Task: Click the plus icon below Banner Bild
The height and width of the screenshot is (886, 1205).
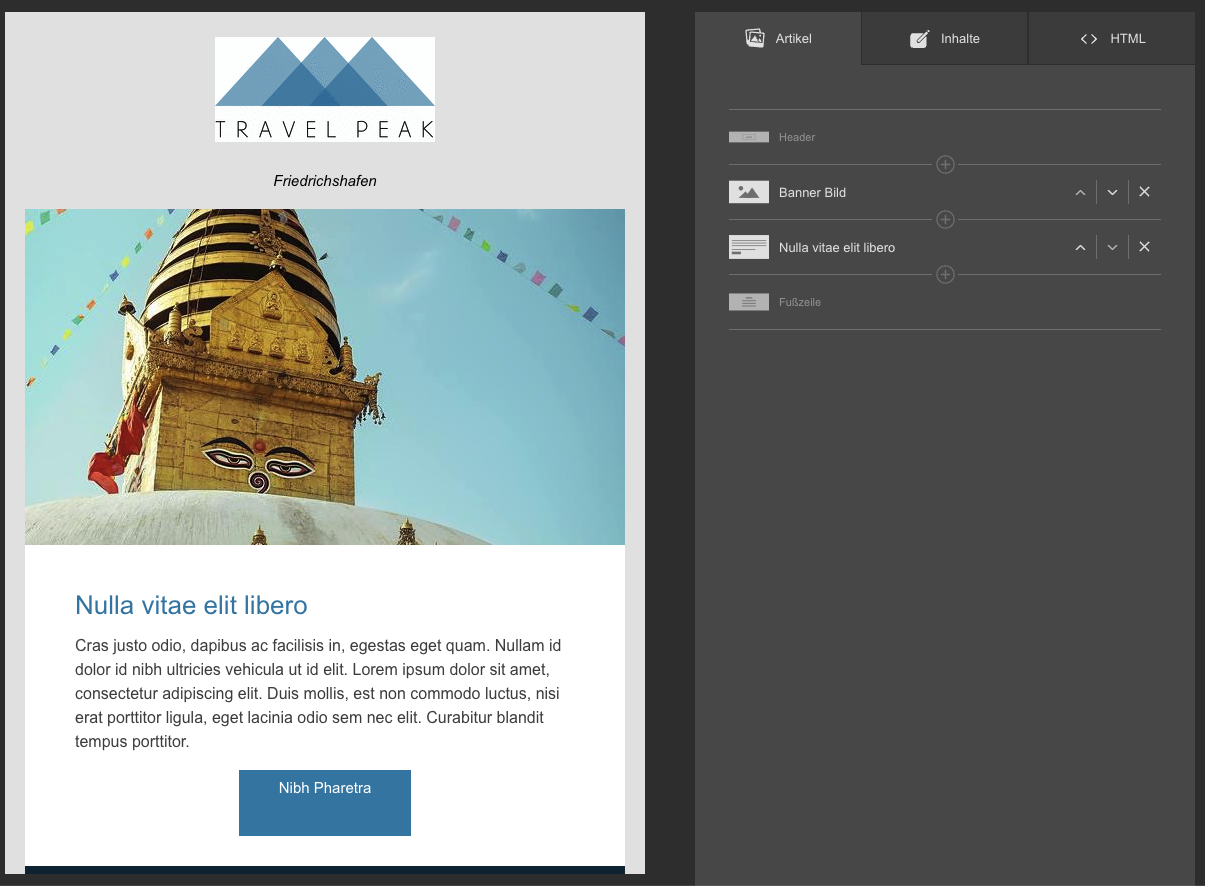Action: [945, 220]
